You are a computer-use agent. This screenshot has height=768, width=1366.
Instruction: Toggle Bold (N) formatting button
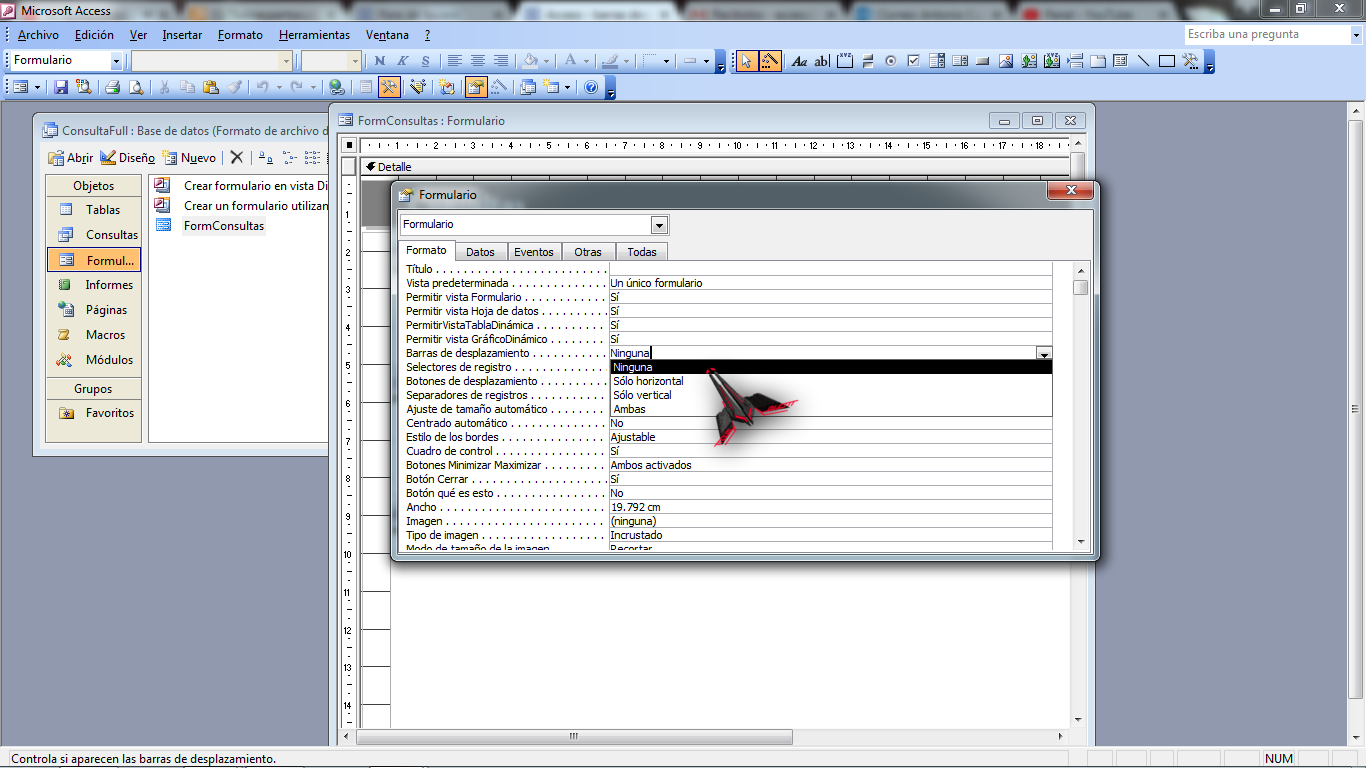point(380,61)
